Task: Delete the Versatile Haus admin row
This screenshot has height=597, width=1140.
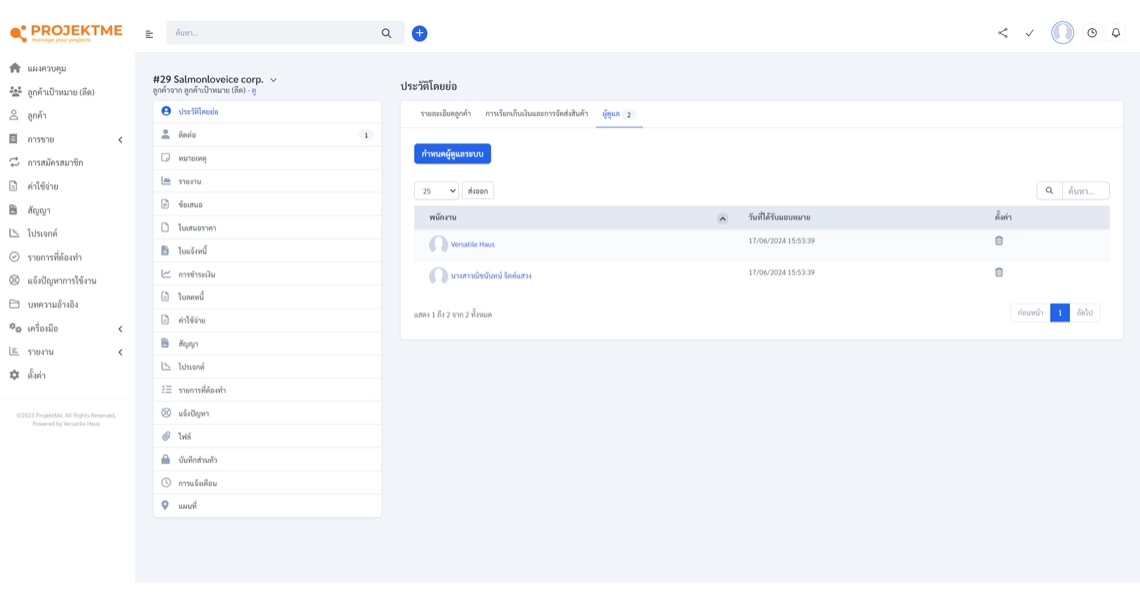Action: pyautogui.click(x=998, y=241)
